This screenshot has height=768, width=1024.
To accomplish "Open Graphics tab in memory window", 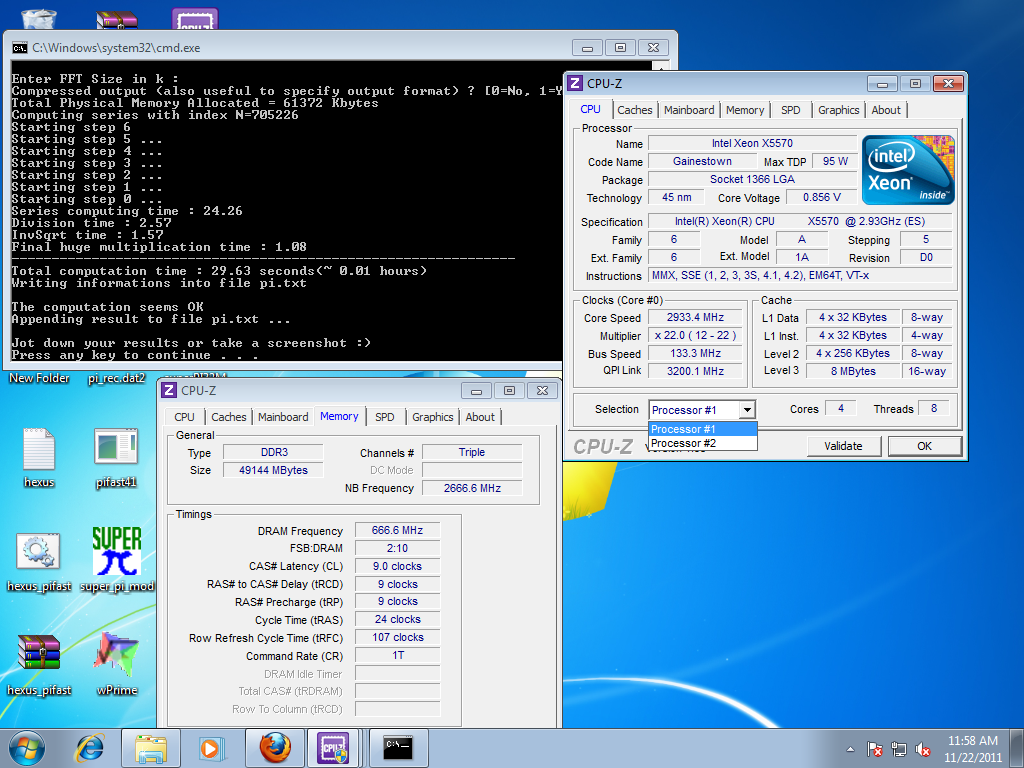I will [x=432, y=417].
